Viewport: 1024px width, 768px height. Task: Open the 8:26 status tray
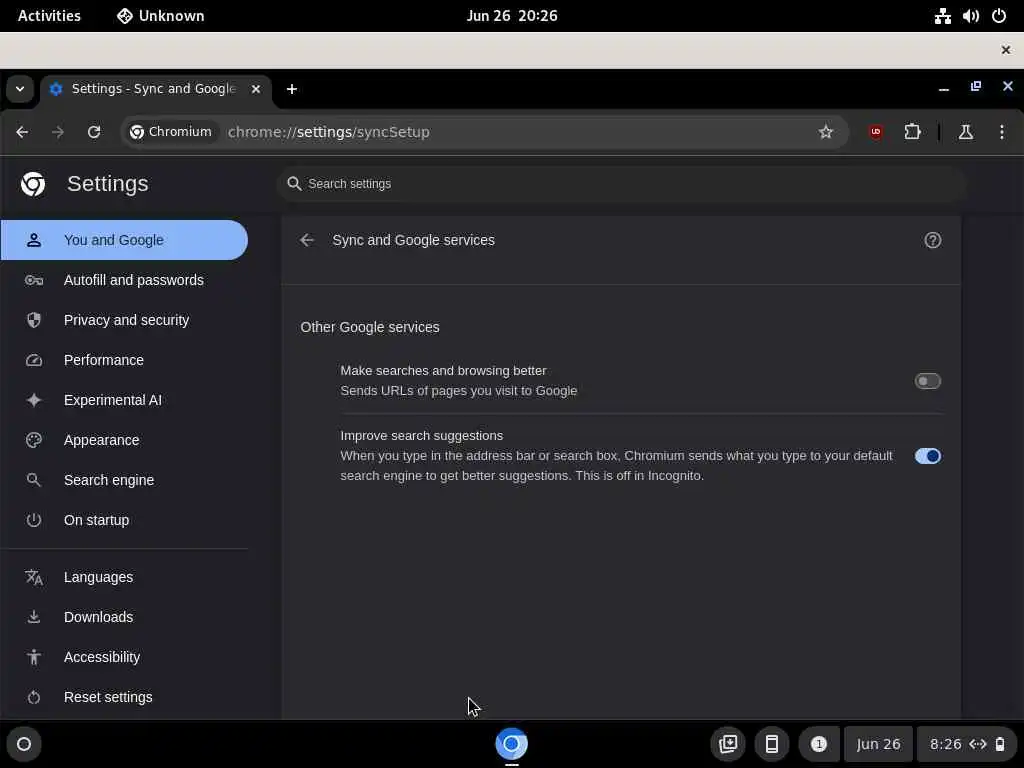tap(967, 744)
